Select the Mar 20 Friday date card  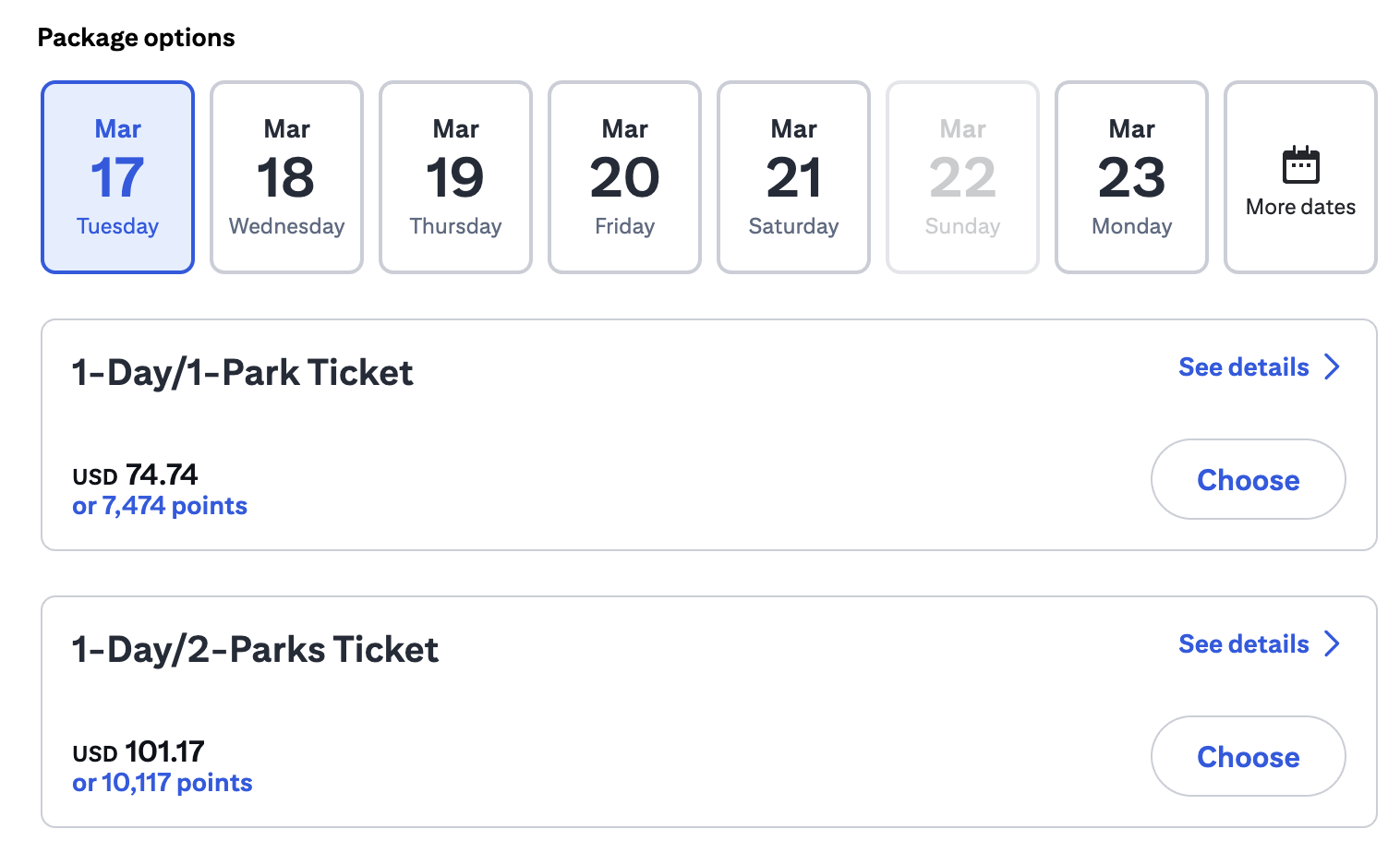[624, 176]
